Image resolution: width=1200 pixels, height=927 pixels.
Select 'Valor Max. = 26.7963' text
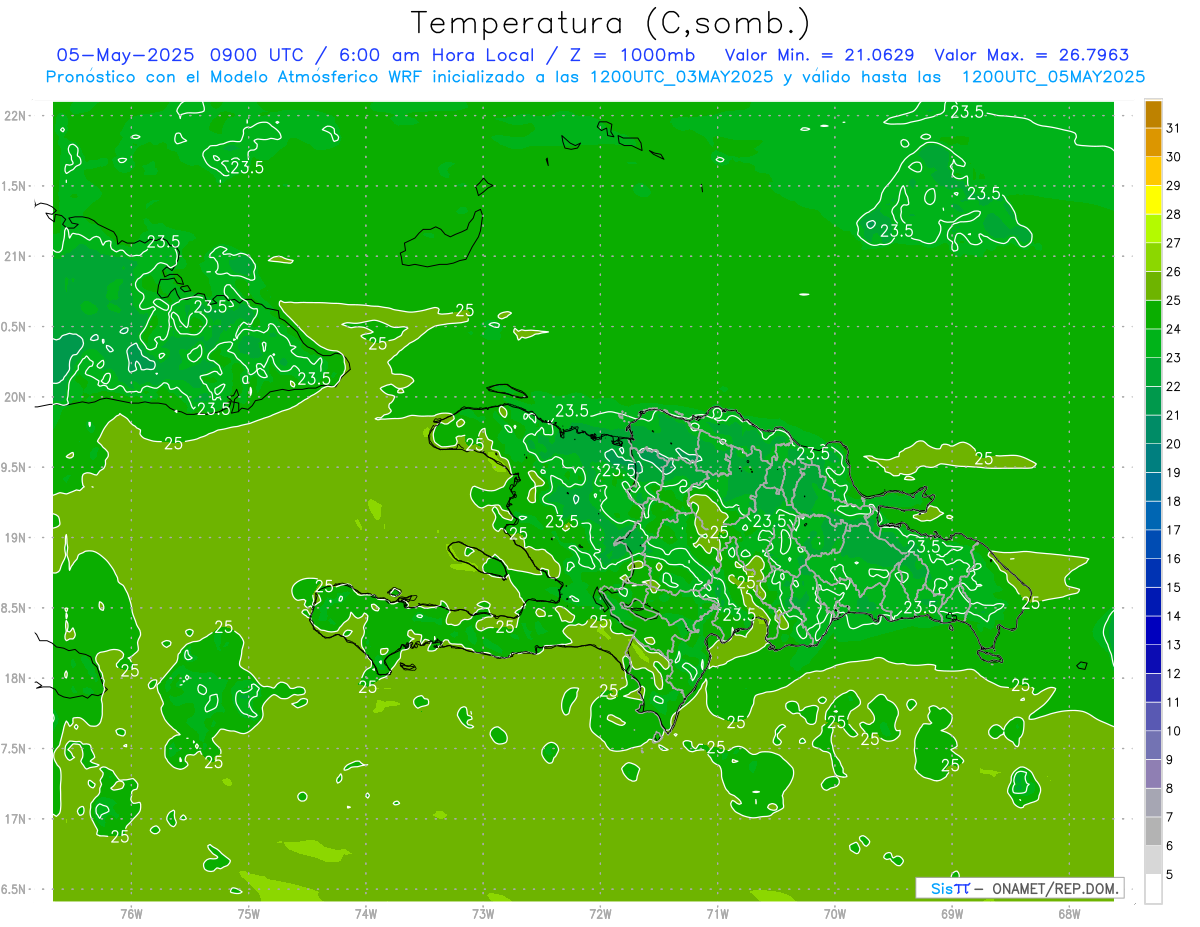[1031, 55]
